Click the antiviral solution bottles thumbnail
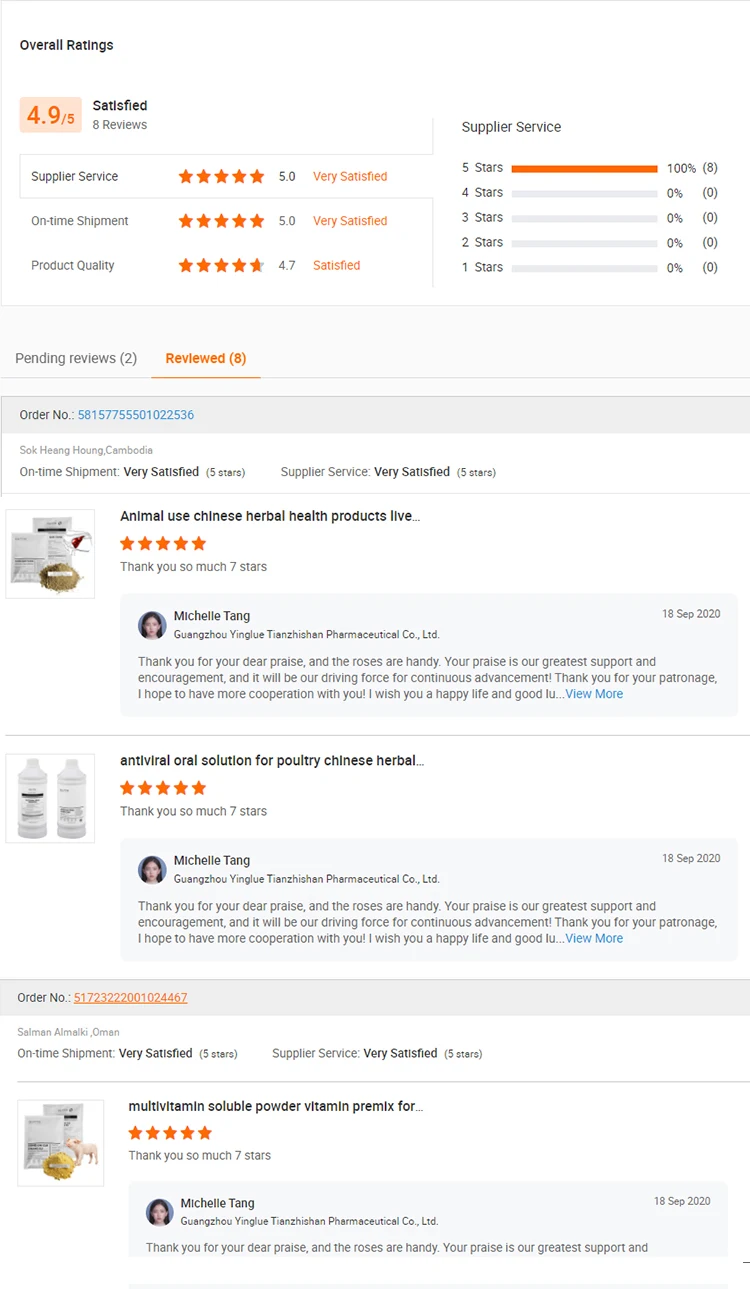Screen dimensions: 750x1289 [50, 798]
